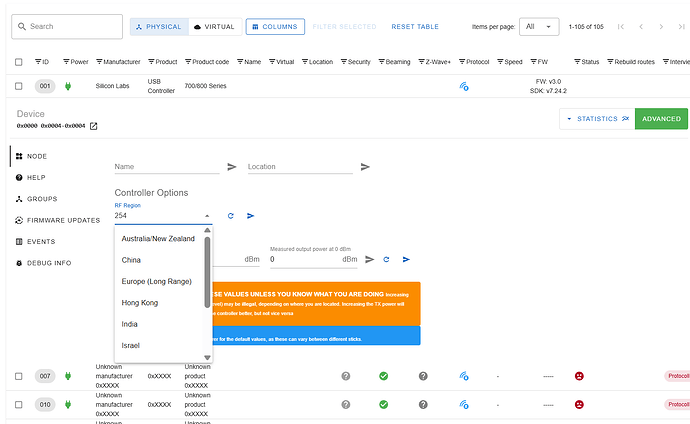
Task: Filter the Power column
Action: 66,62
